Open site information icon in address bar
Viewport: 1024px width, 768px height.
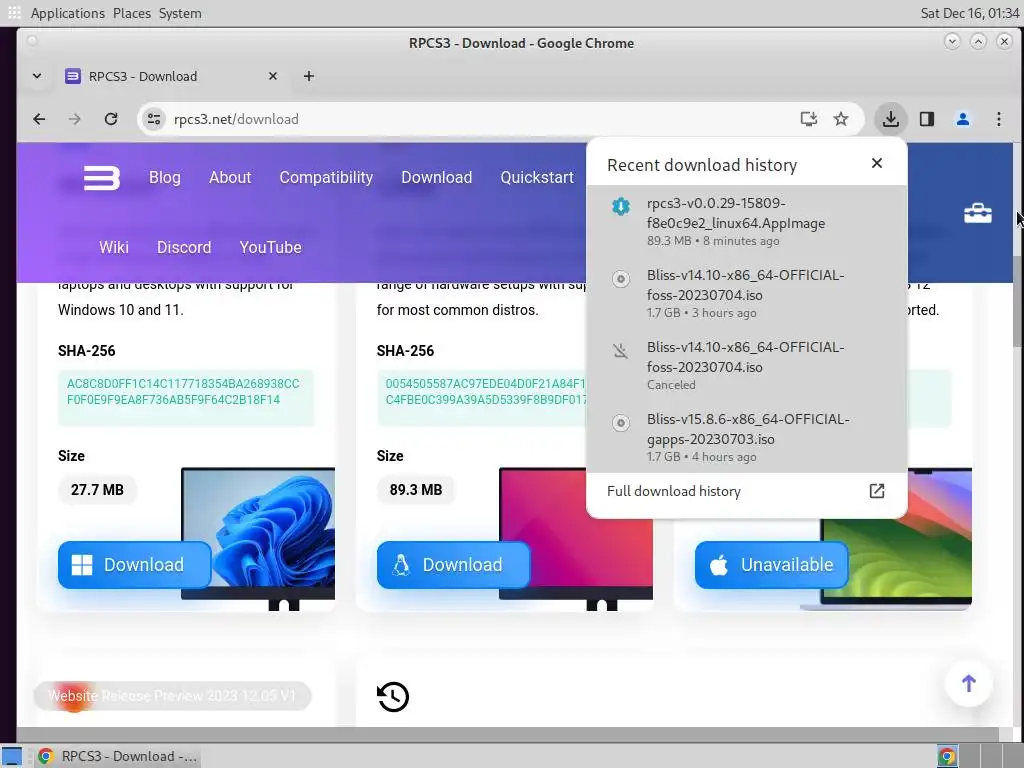click(154, 119)
